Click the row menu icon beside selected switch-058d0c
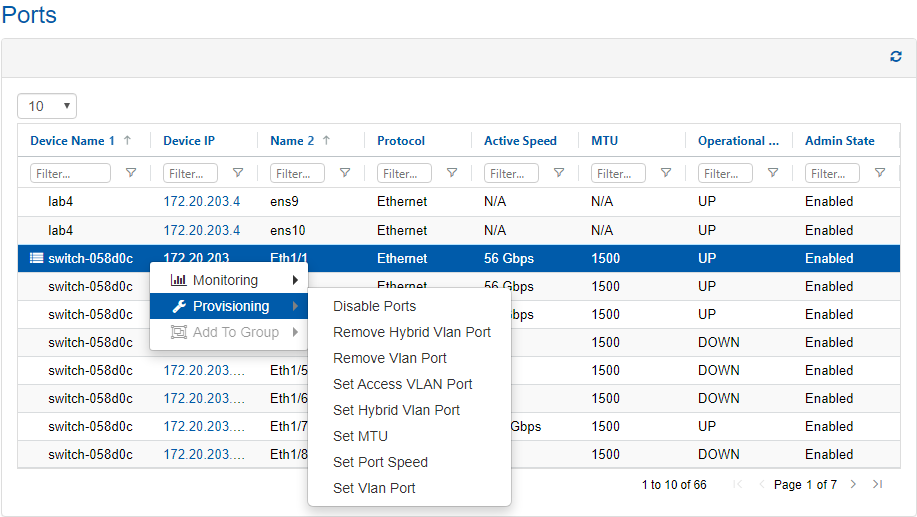The image size is (917, 517). point(37,258)
